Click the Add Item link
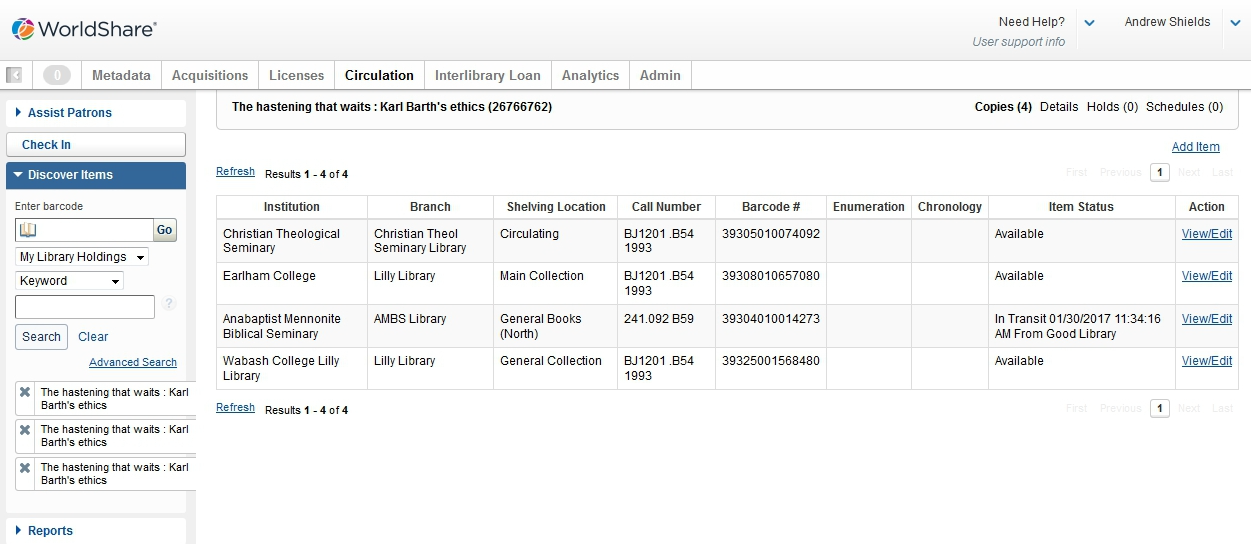This screenshot has width=1251, height=544. tap(1195, 147)
